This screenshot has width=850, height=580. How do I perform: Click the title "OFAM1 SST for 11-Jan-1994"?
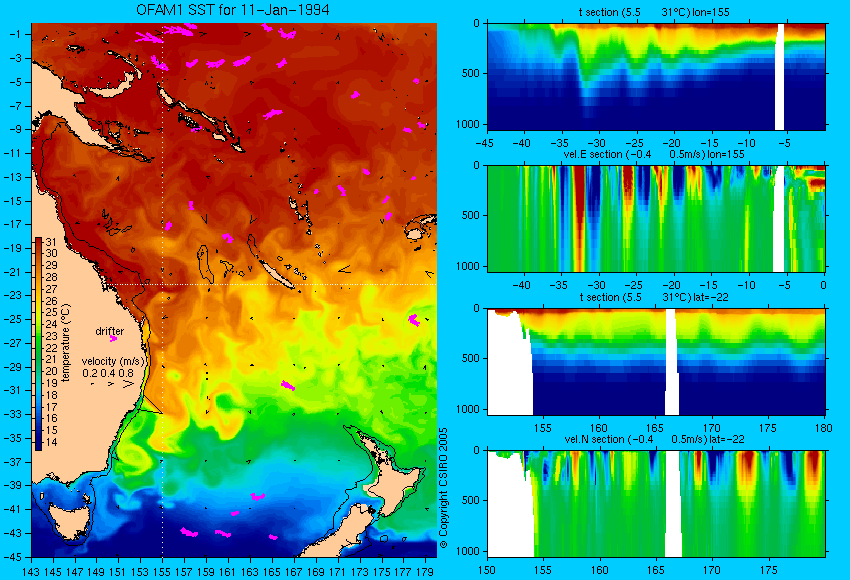click(x=232, y=10)
